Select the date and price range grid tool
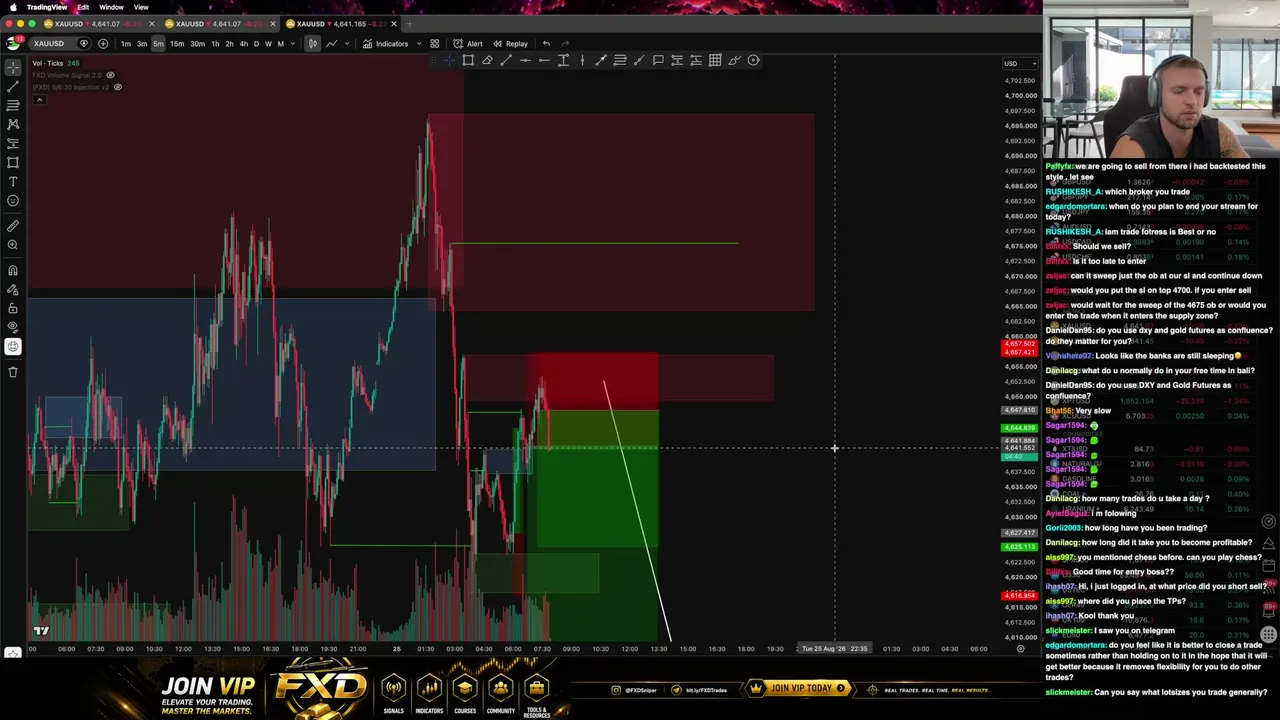Screen dimensions: 1280x720 pos(715,60)
